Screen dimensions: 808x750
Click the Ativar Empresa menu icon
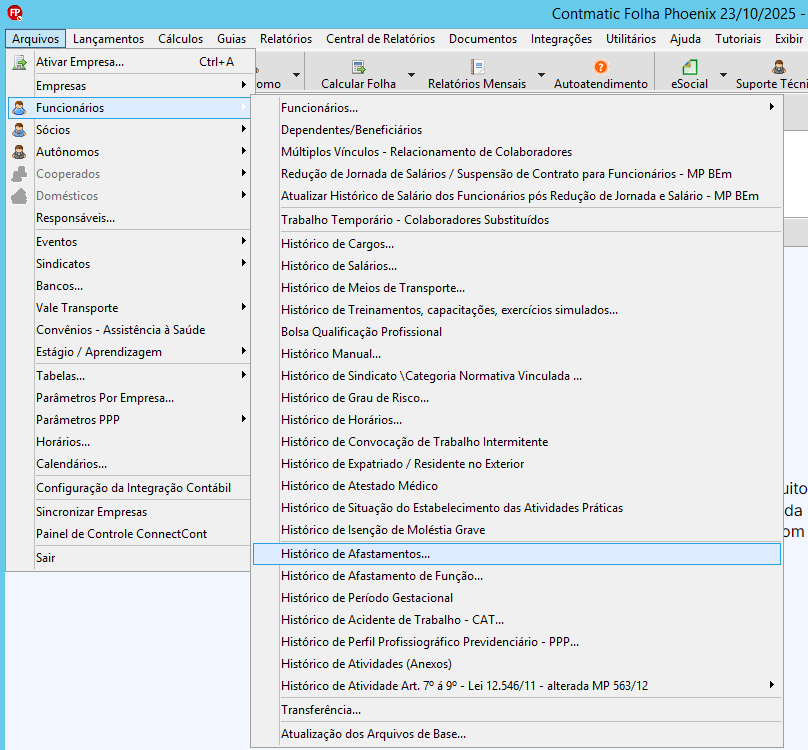(x=19, y=62)
